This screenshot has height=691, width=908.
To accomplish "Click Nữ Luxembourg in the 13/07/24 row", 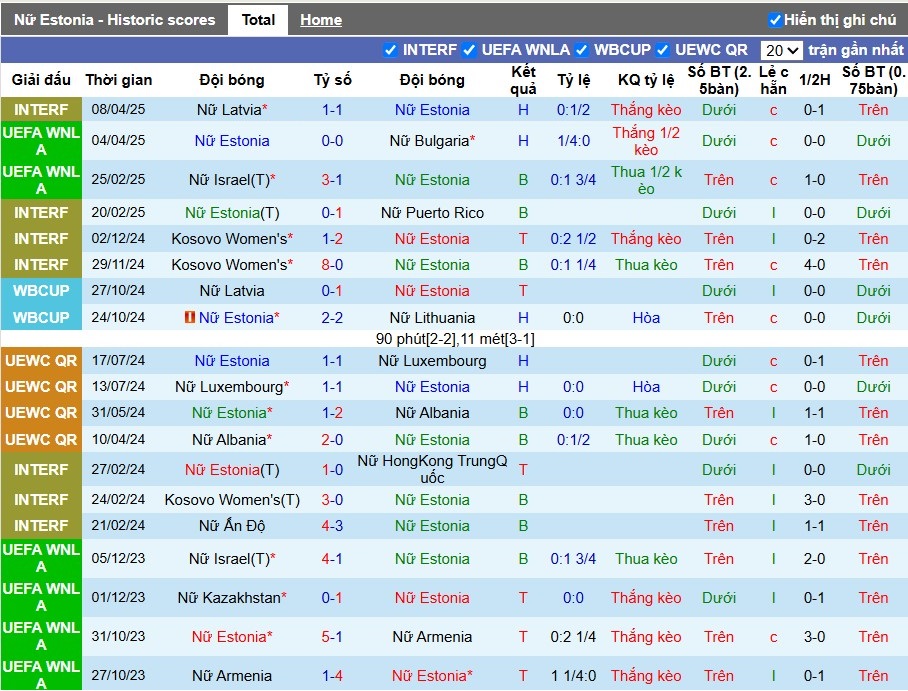I will click(x=229, y=387).
